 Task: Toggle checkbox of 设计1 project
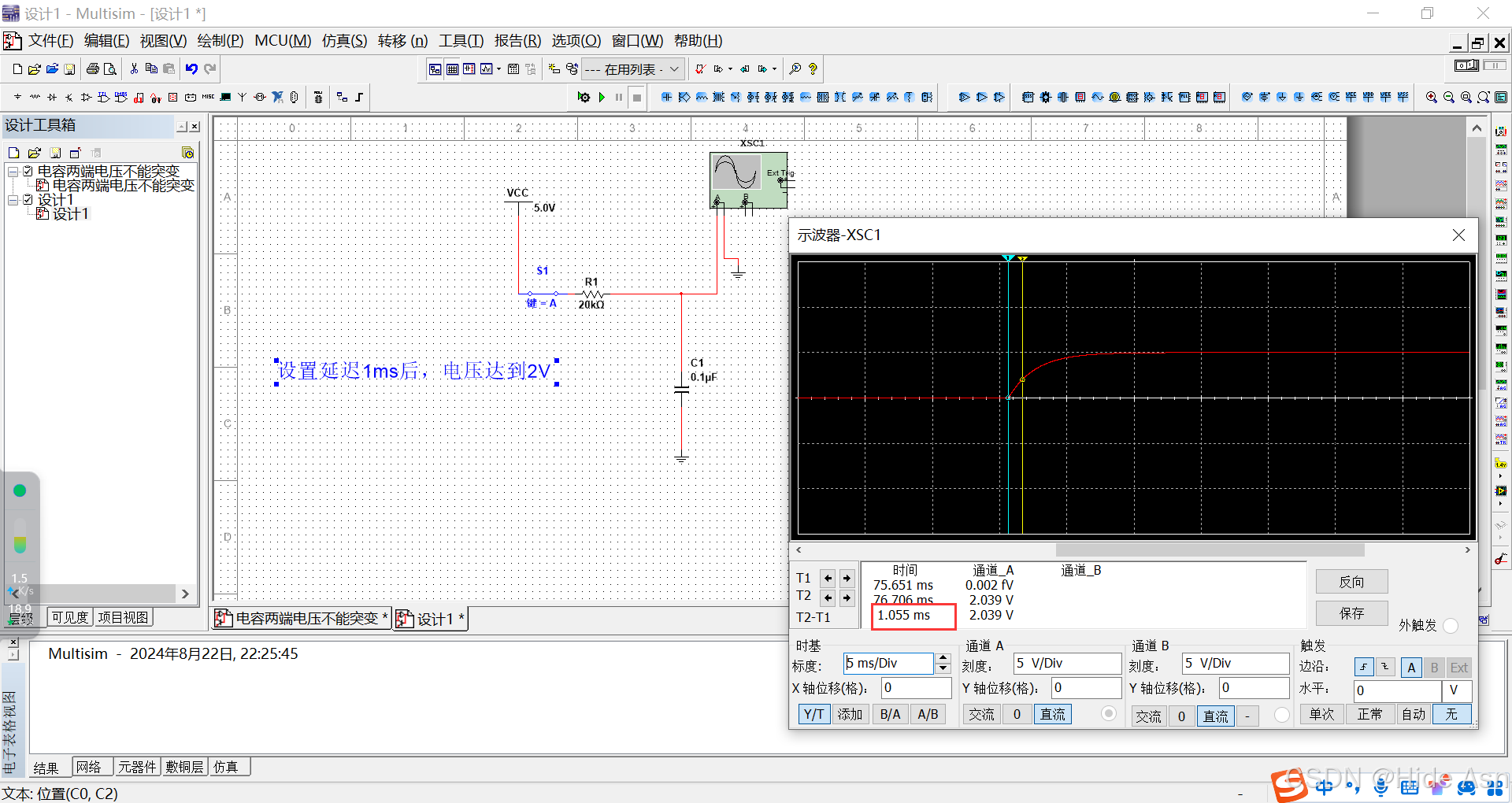tap(28, 200)
